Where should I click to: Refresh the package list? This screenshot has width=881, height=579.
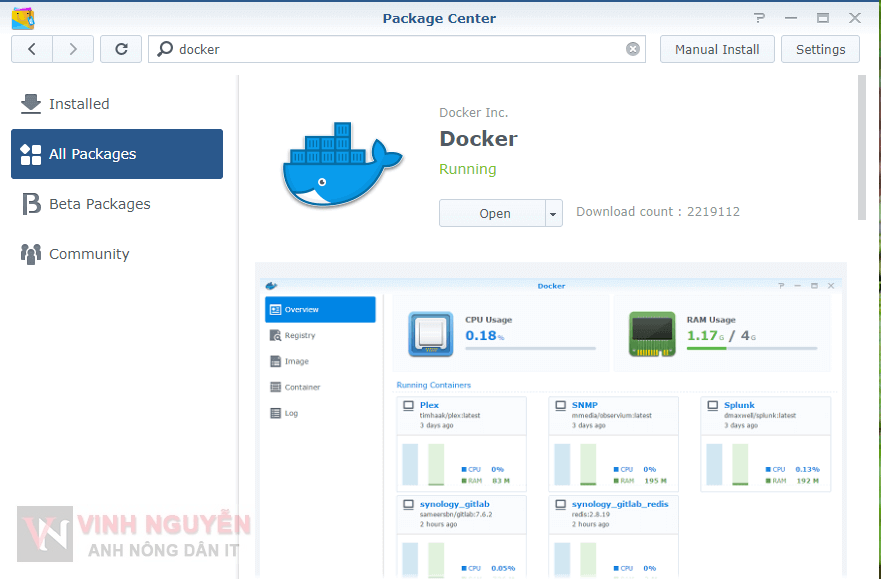[121, 49]
